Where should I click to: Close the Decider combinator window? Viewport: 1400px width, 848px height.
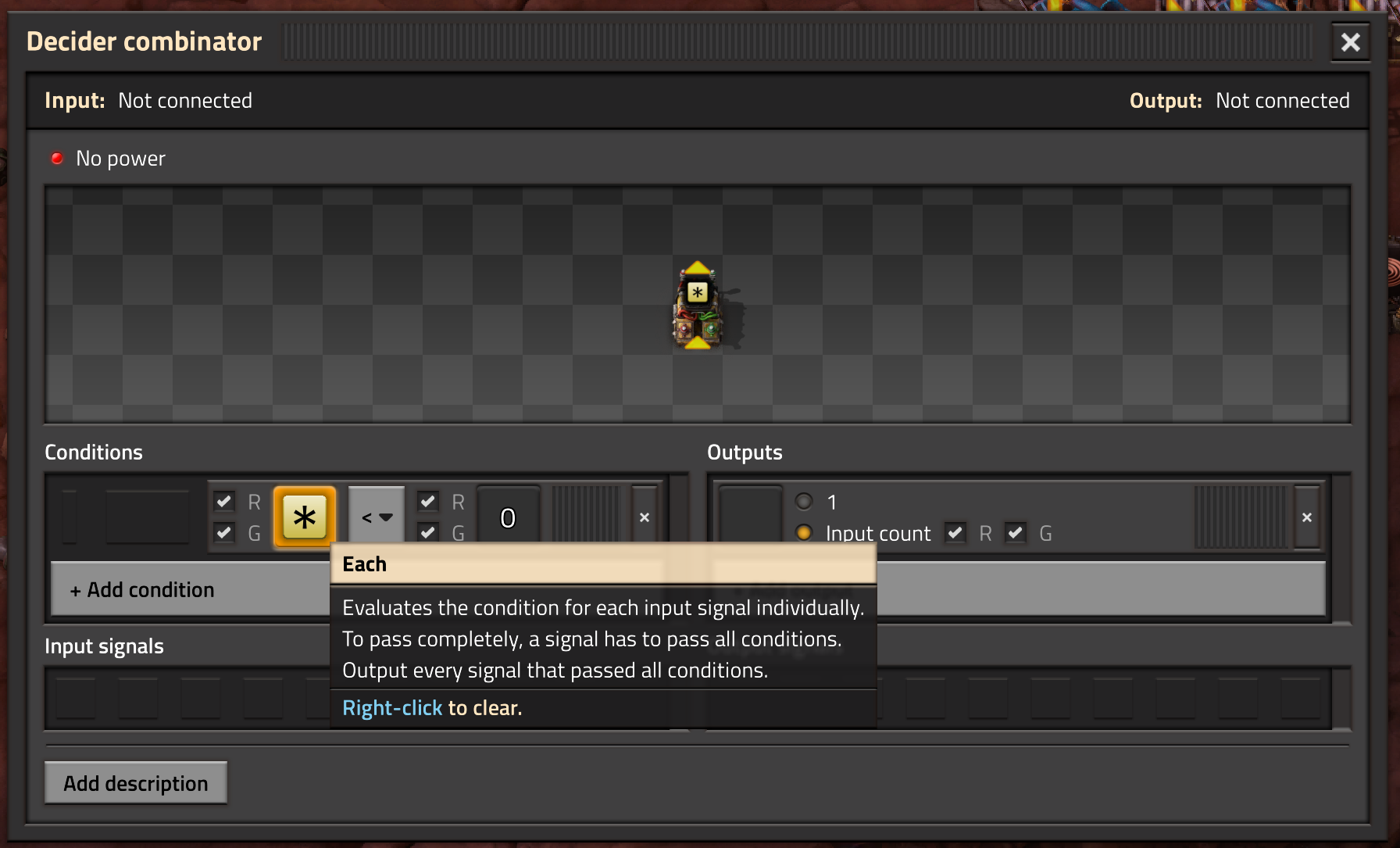[x=1351, y=42]
